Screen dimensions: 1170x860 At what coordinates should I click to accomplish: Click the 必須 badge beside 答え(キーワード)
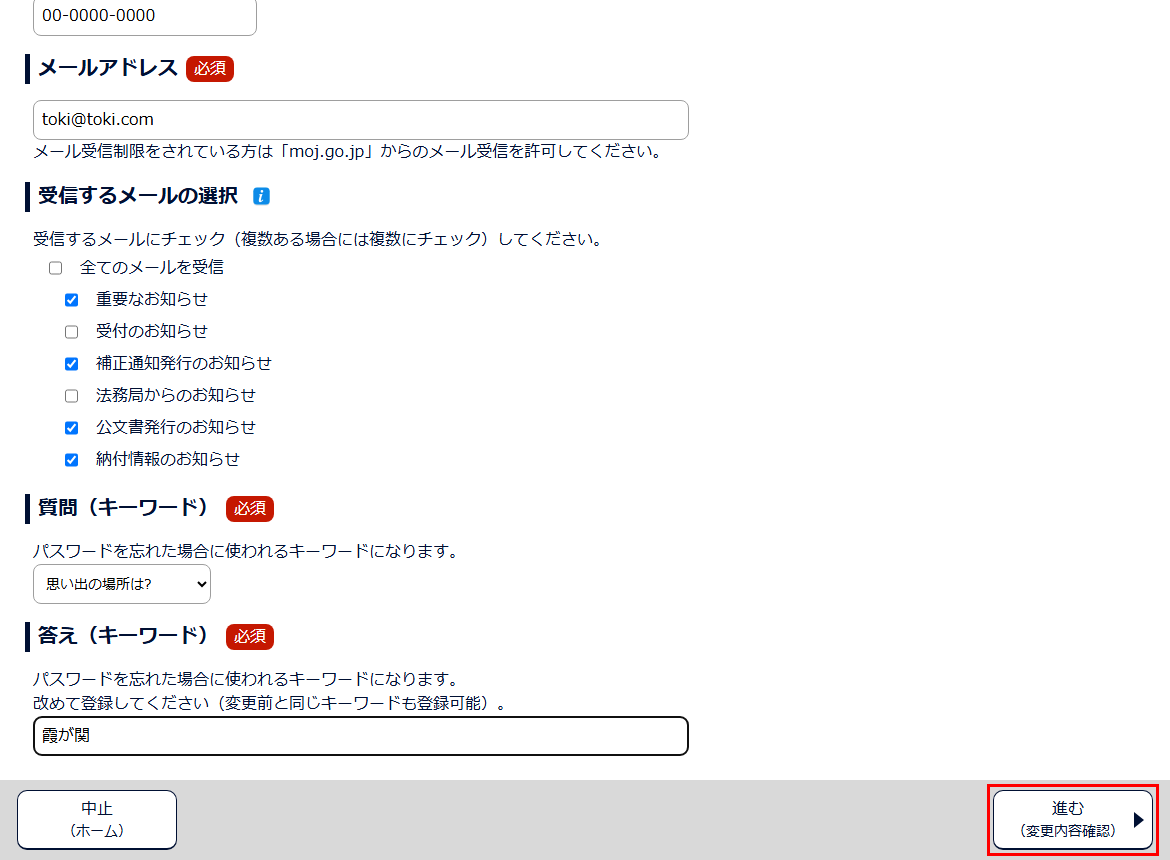point(250,636)
